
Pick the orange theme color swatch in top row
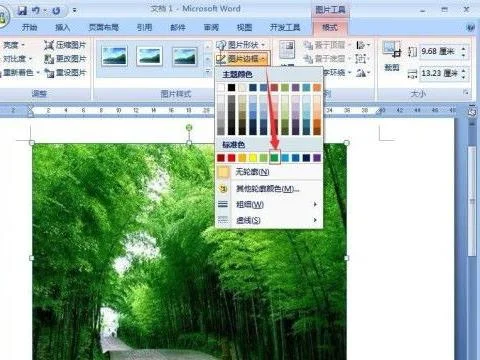coord(317,87)
